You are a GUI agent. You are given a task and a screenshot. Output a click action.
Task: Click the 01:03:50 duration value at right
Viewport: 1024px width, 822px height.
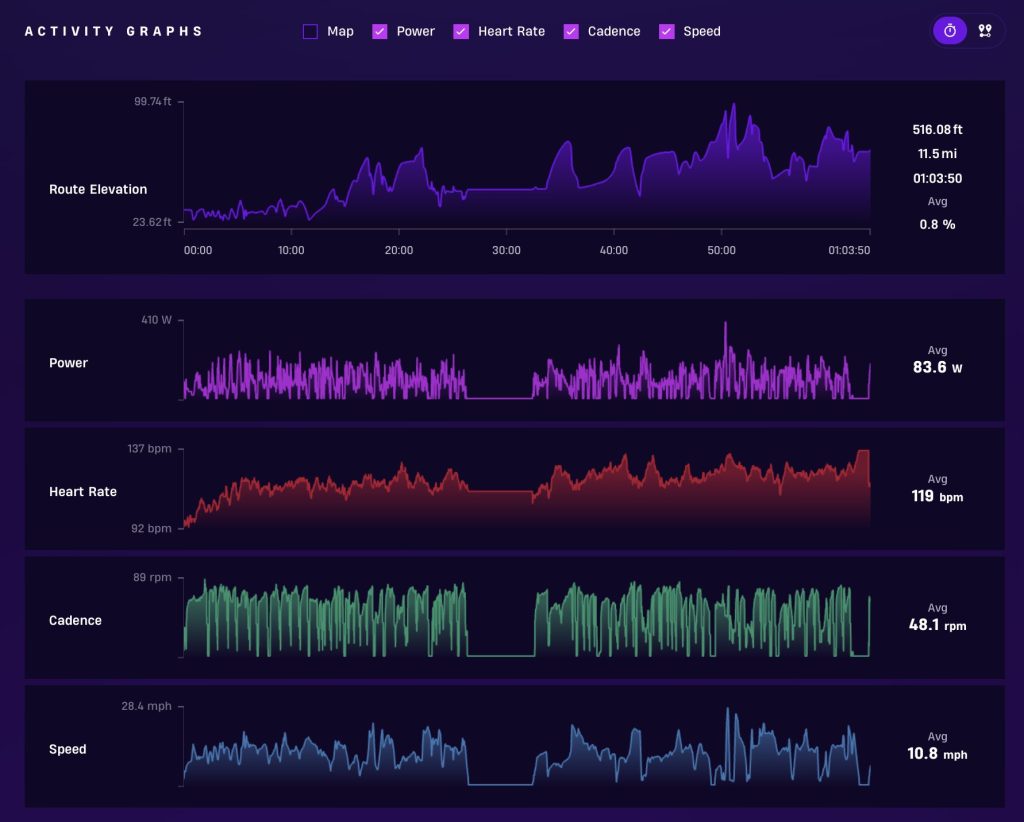pos(937,178)
